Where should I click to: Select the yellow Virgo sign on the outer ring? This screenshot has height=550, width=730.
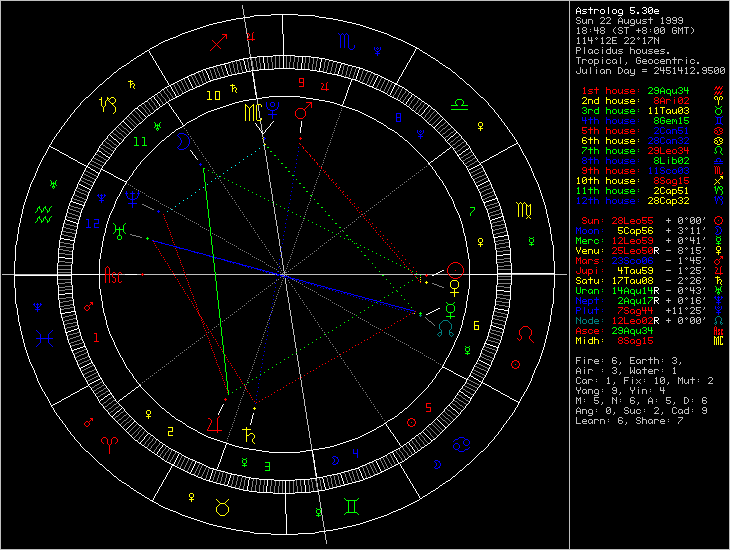[x=522, y=213]
